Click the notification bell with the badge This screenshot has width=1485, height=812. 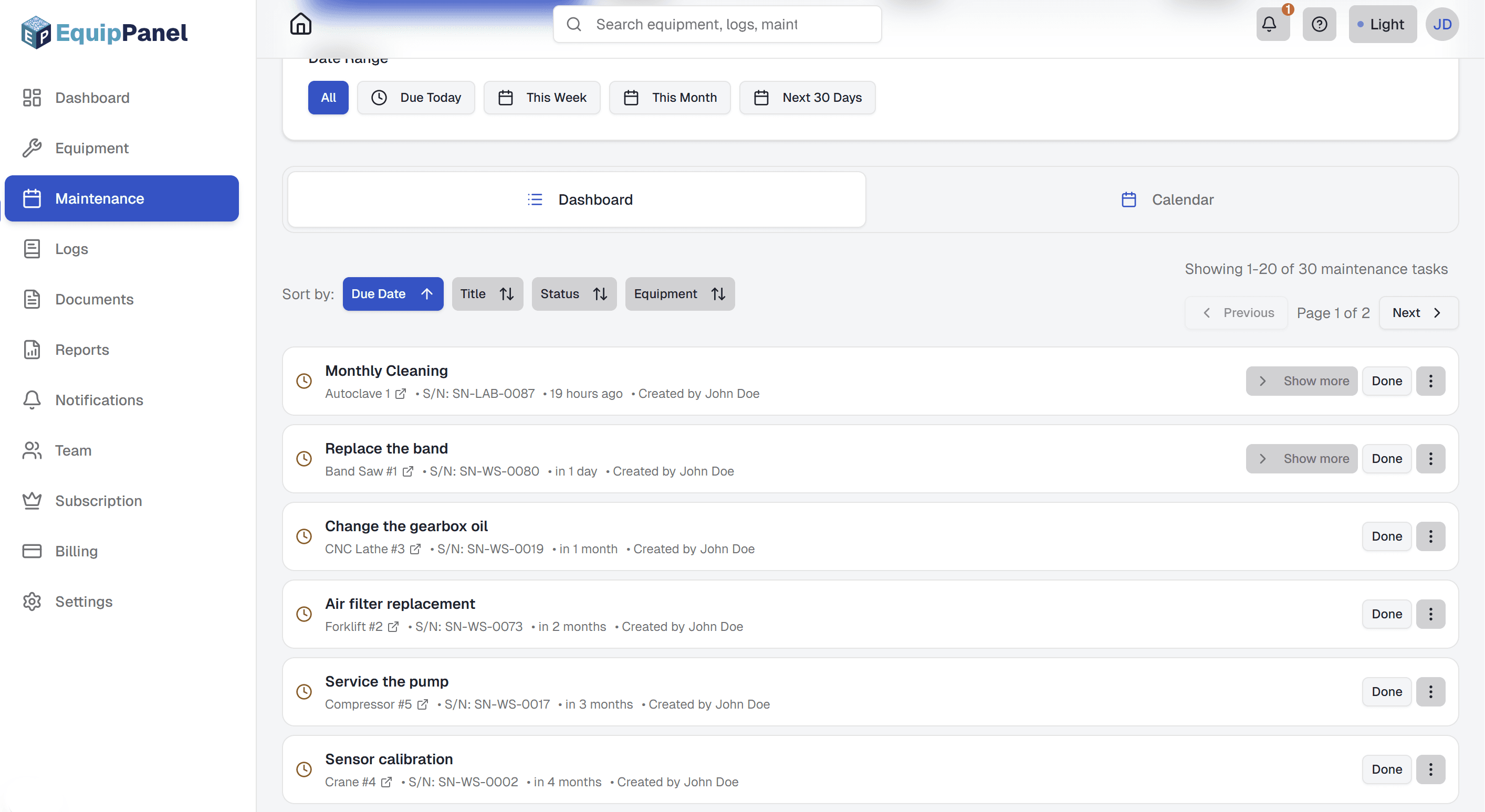1272,24
